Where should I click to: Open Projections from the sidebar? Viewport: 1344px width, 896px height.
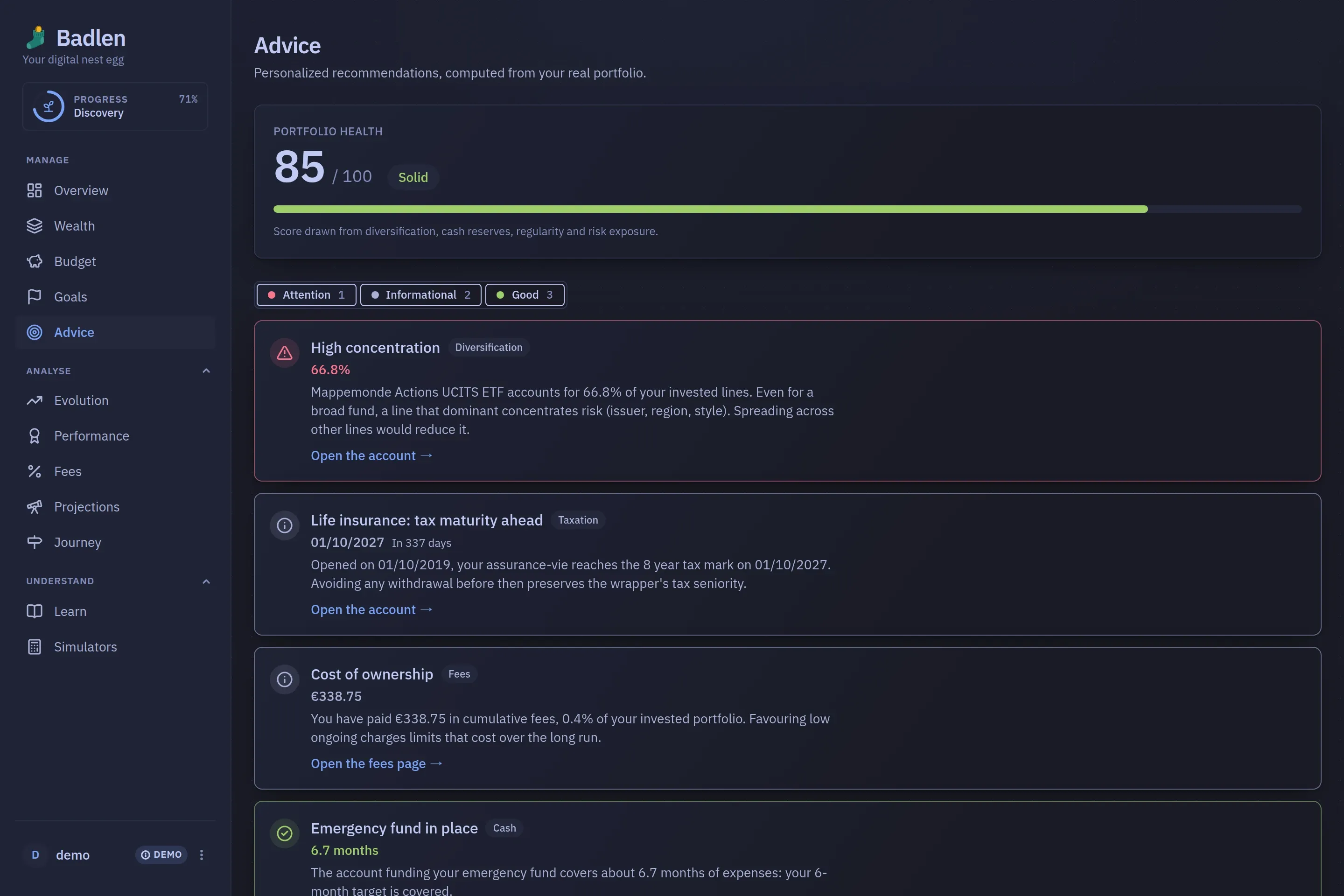(x=115, y=507)
